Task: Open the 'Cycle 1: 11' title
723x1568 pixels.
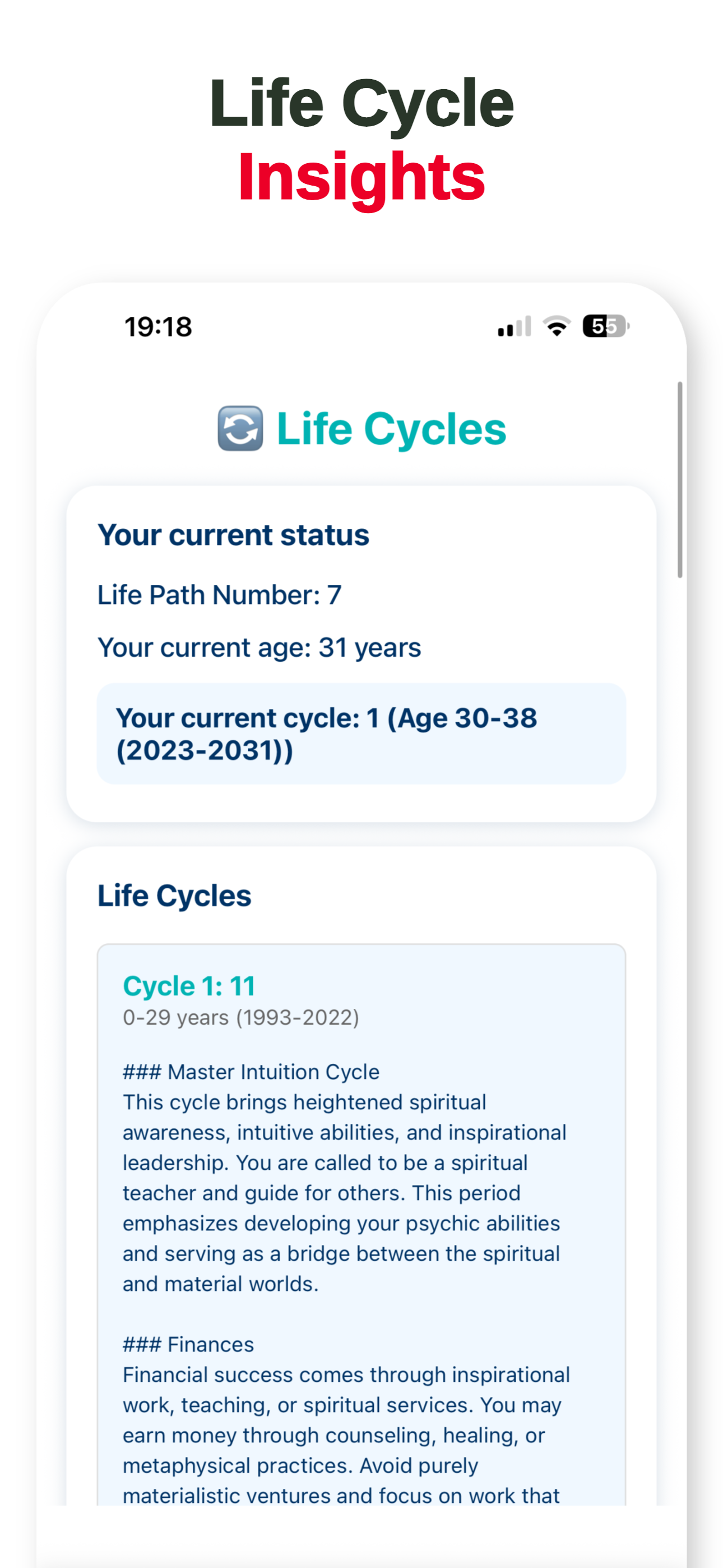Action: (189, 986)
